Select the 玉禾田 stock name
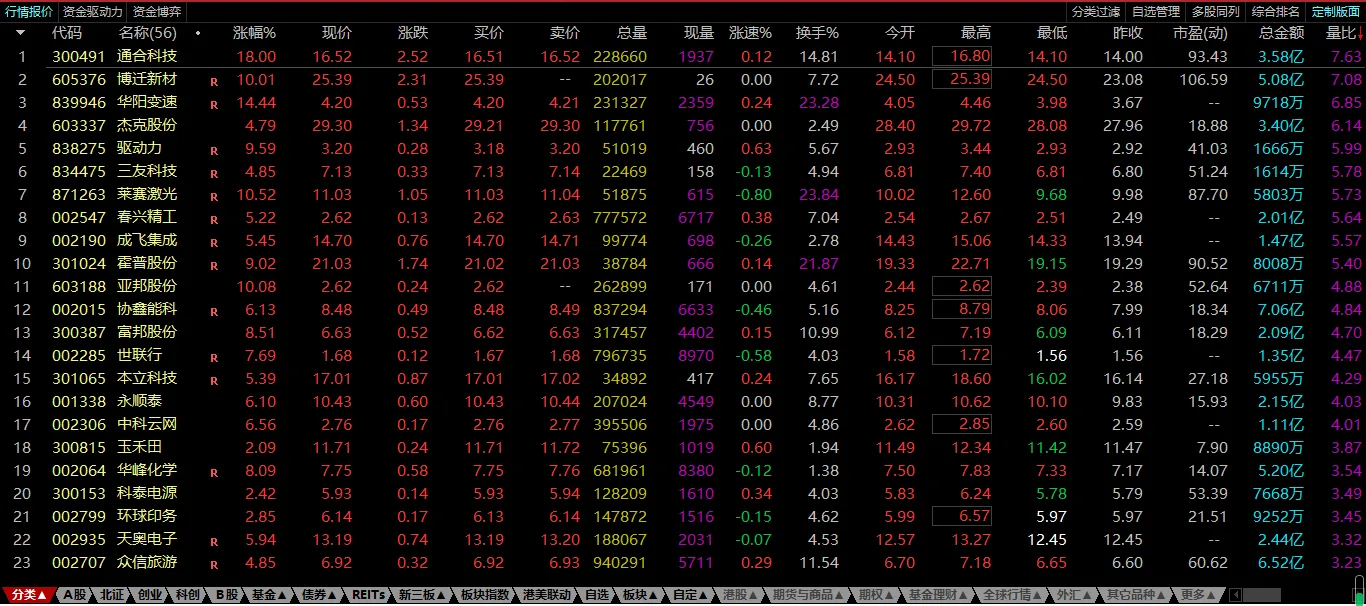The image size is (1366, 606). pos(139,448)
